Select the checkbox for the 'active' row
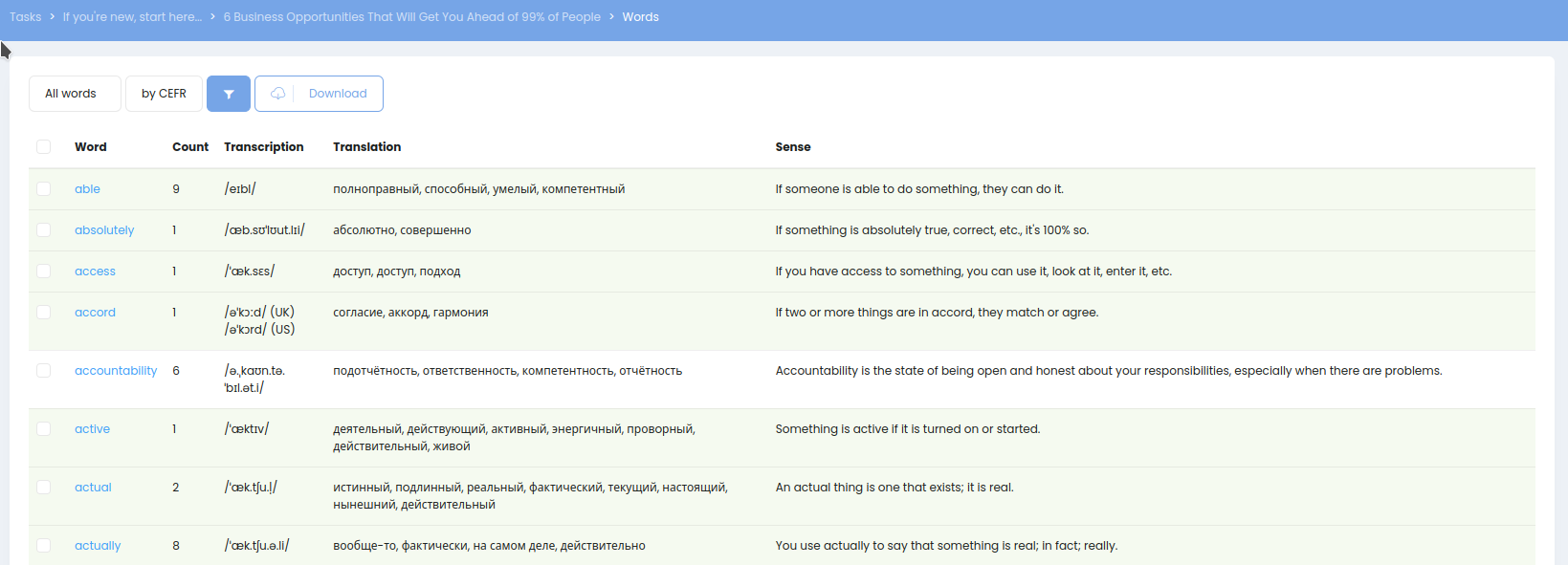The width and height of the screenshot is (1568, 565). [43, 428]
